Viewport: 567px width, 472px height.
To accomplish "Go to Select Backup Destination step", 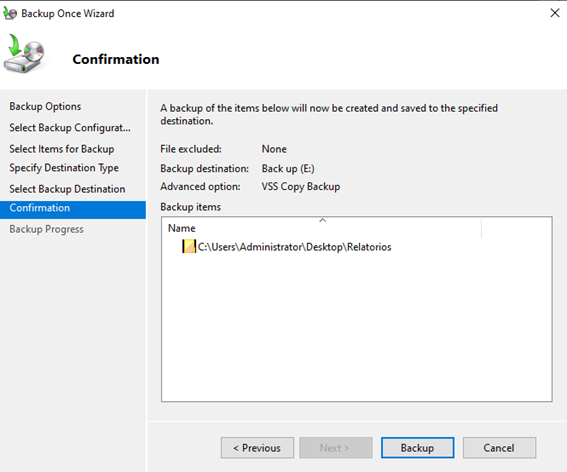I will coord(67,189).
